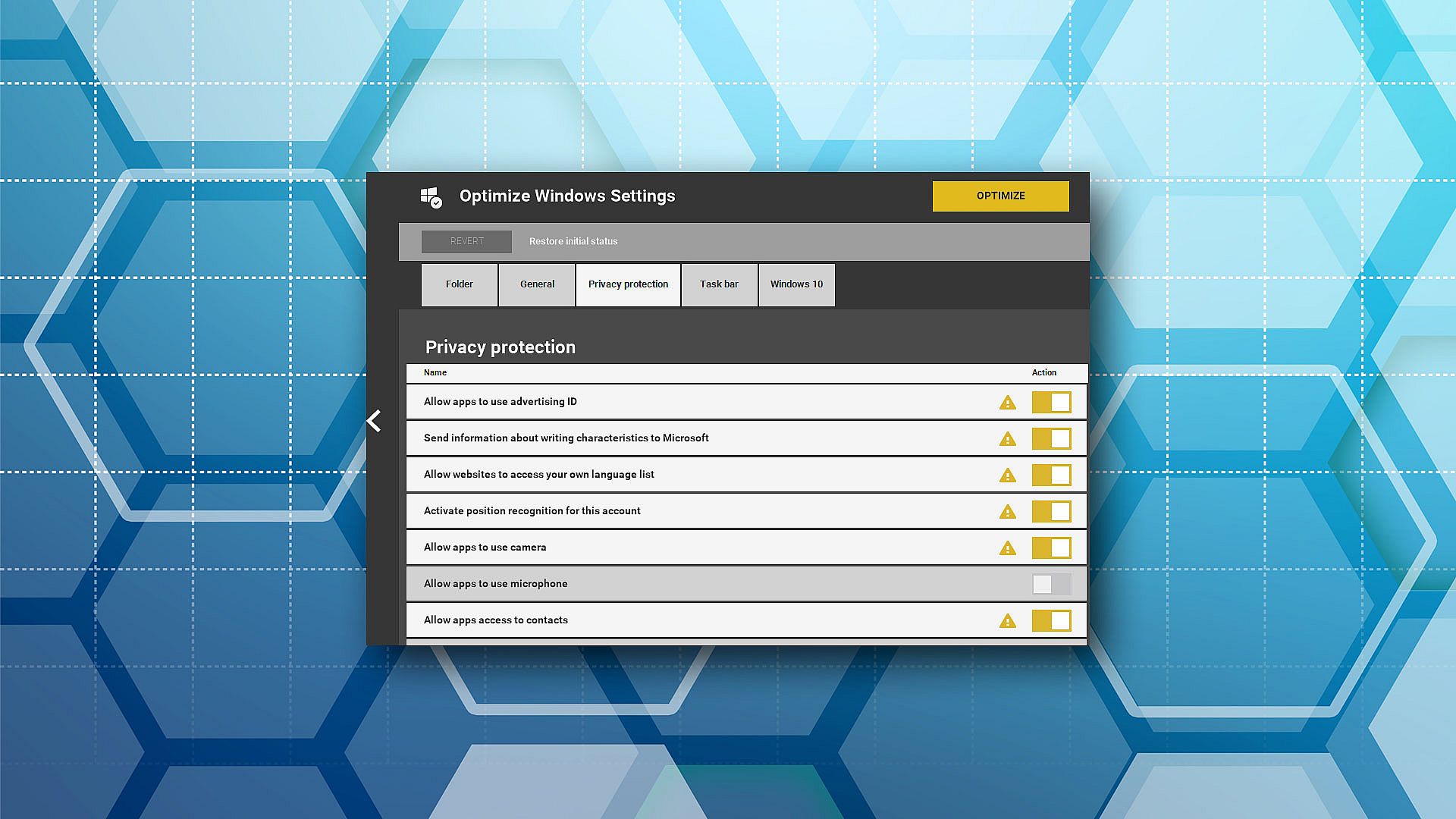The image size is (1456, 819).
Task: Click warning icon for camera row
Action: (x=1007, y=548)
